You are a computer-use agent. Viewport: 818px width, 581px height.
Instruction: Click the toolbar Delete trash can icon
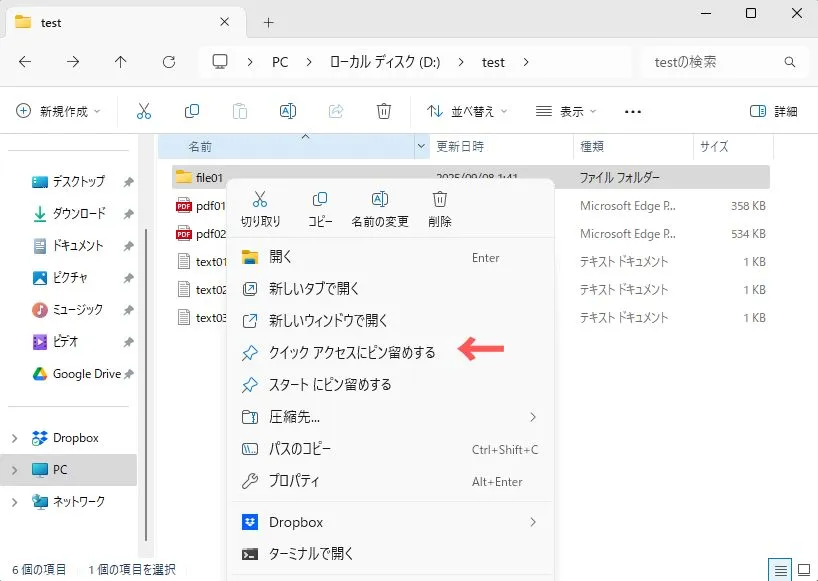[384, 111]
